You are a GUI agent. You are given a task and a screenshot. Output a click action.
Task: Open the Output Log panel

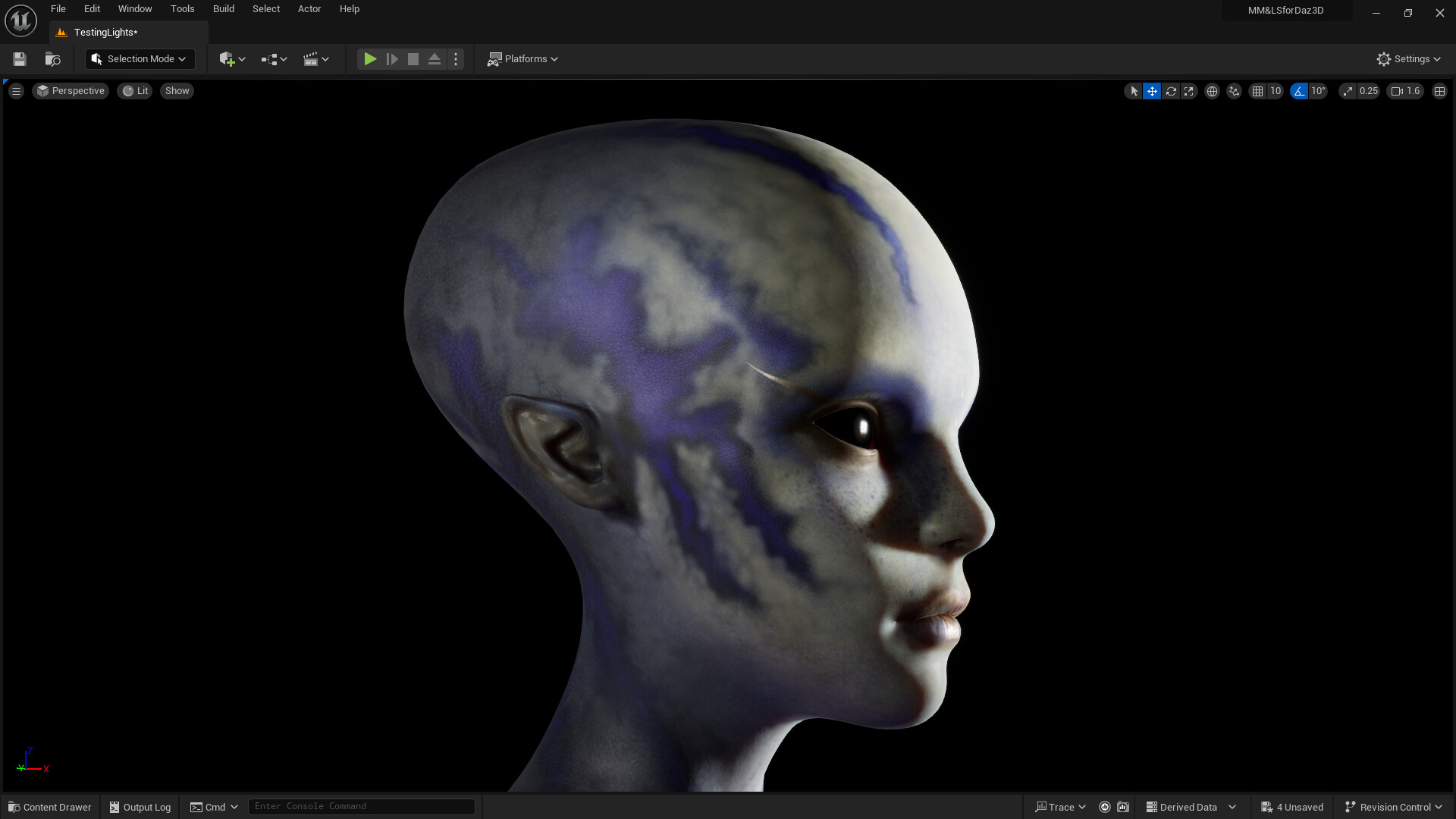click(x=140, y=807)
